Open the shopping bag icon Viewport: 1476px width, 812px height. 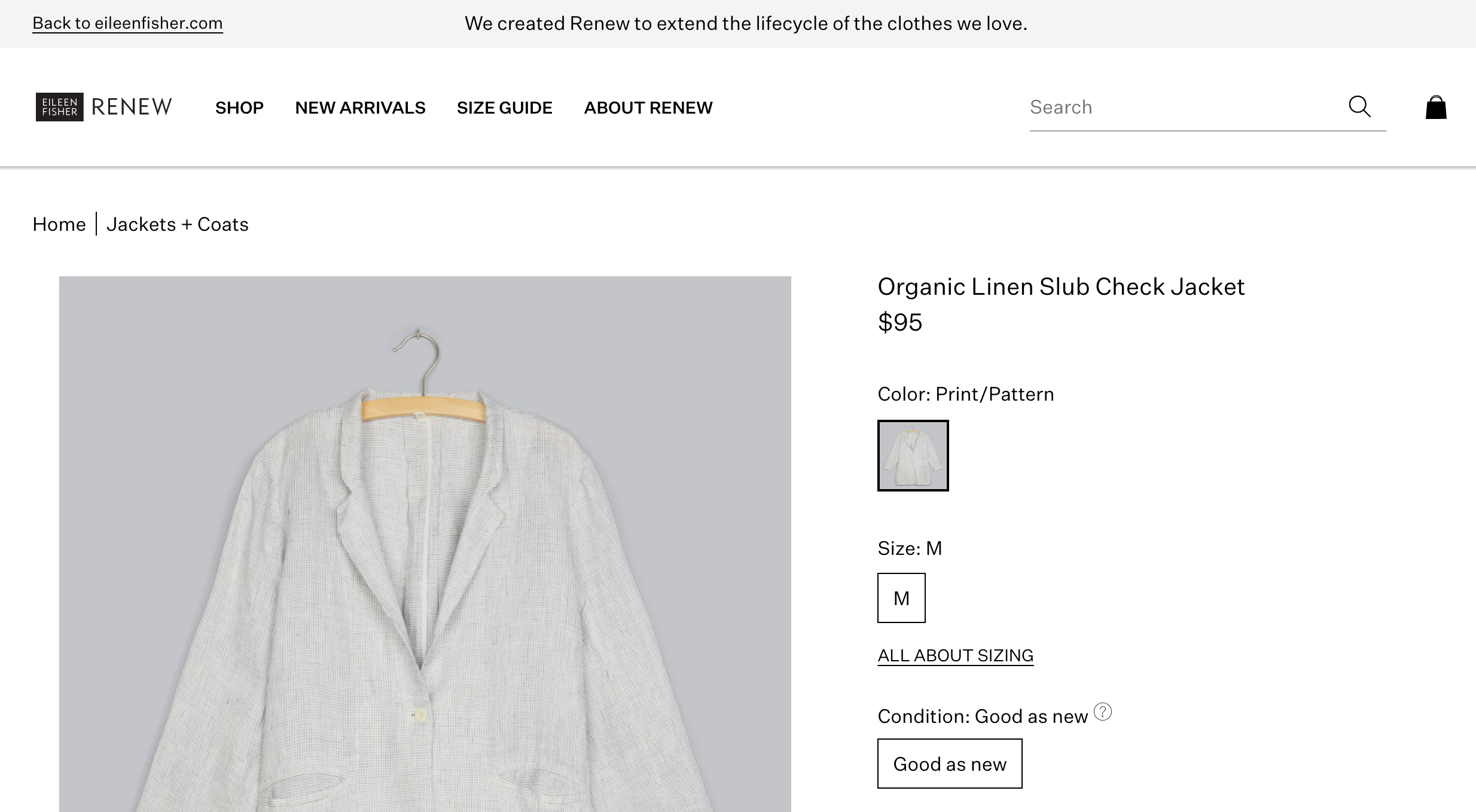(1436, 107)
